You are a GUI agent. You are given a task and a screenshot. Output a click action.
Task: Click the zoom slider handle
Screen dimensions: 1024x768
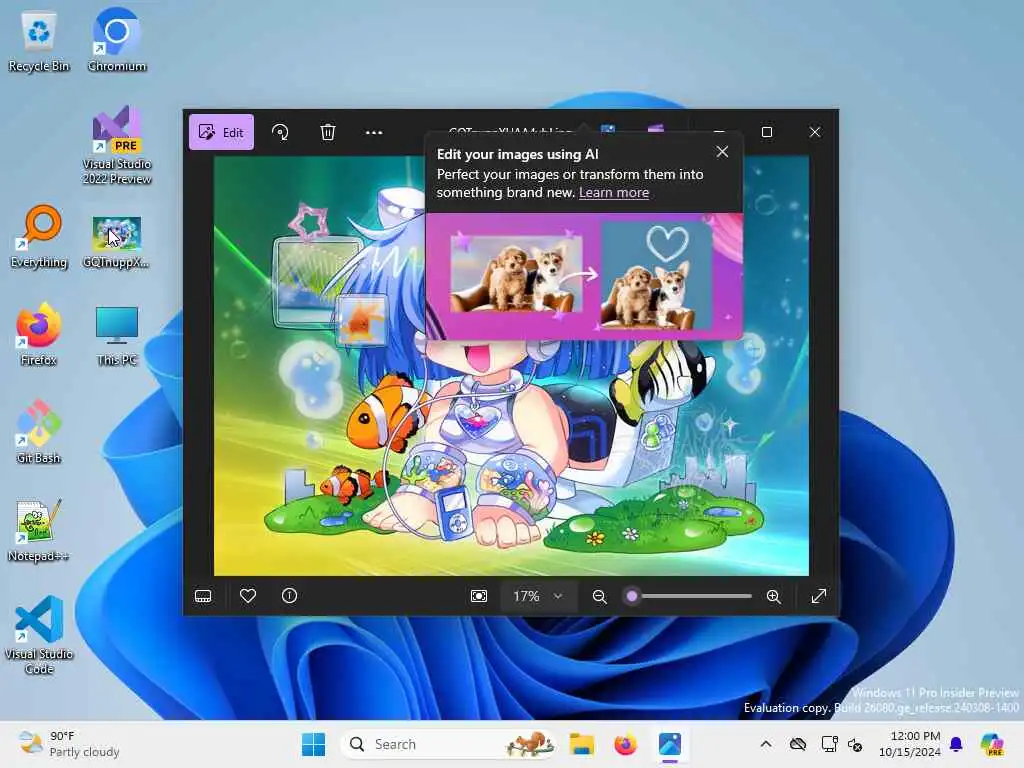tap(632, 596)
